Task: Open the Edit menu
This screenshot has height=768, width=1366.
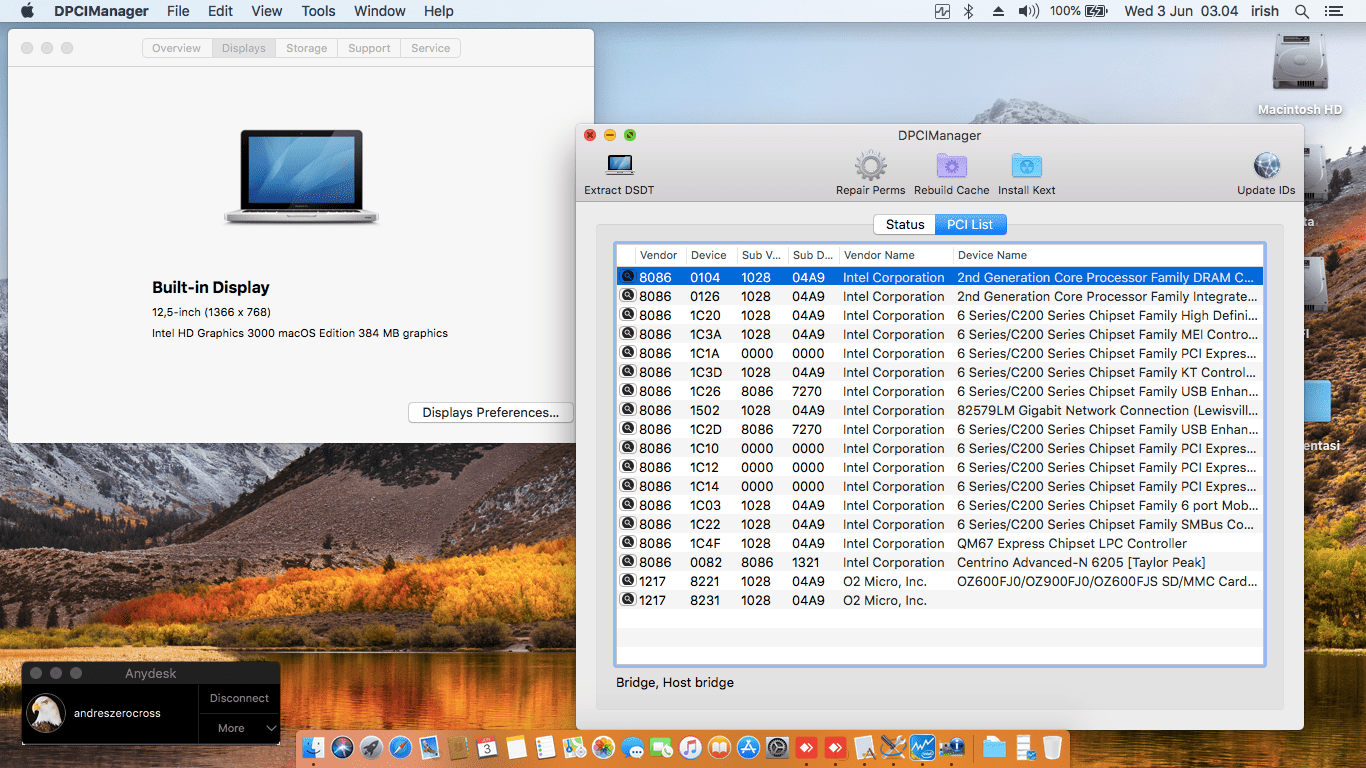Action: [220, 11]
